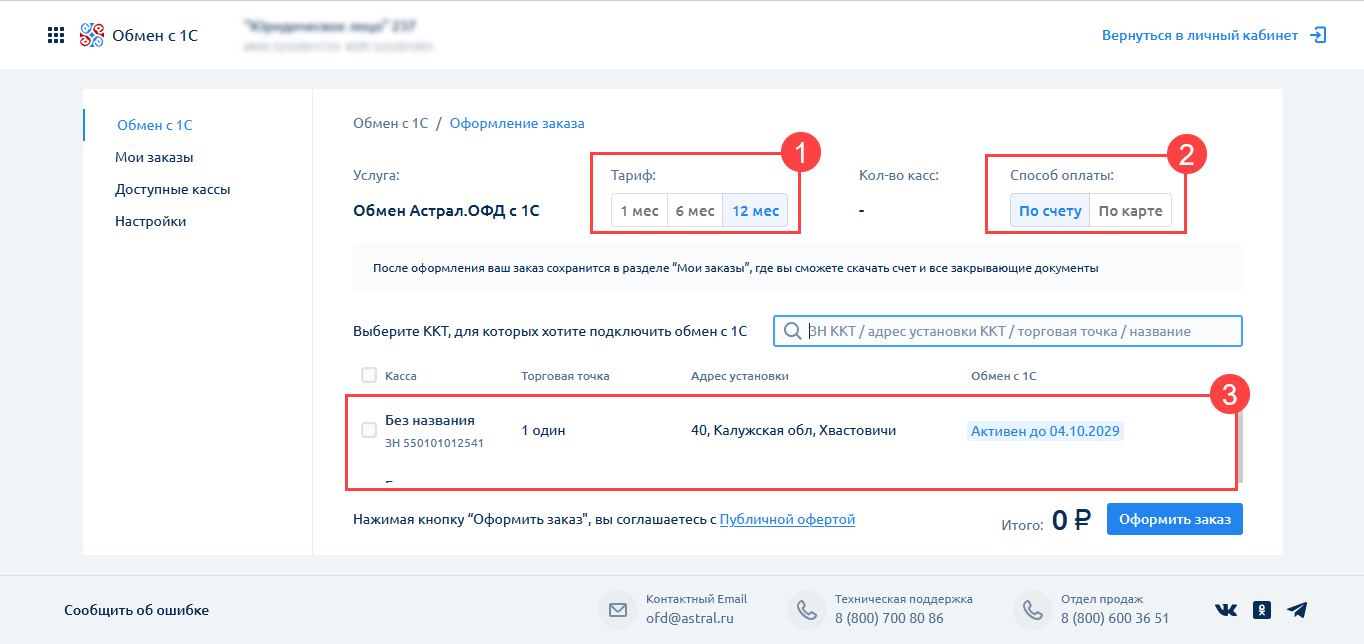Open the VK social network icon

coord(1225,610)
